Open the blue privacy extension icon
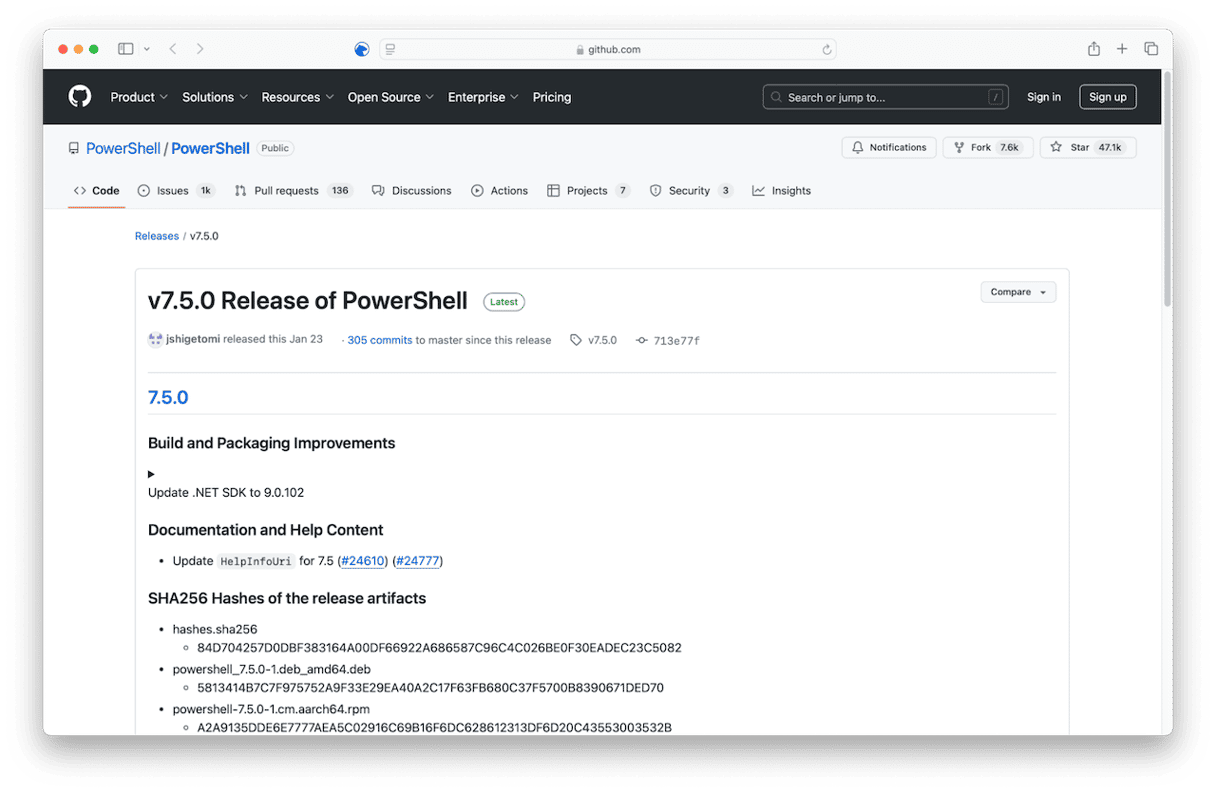Image resolution: width=1216 pixels, height=793 pixels. [362, 49]
